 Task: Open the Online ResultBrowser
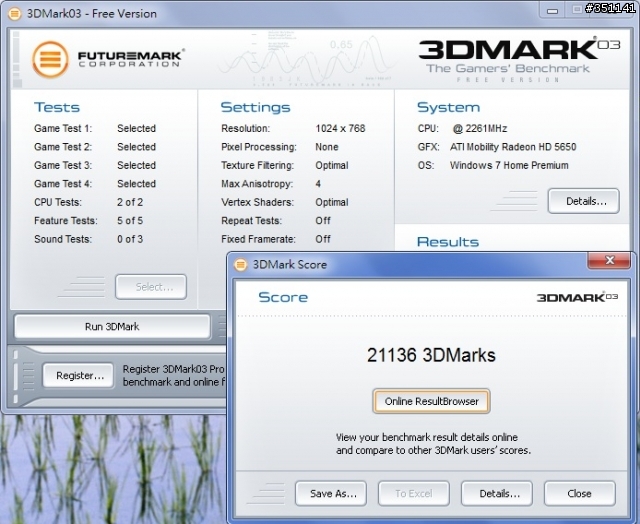tap(431, 401)
